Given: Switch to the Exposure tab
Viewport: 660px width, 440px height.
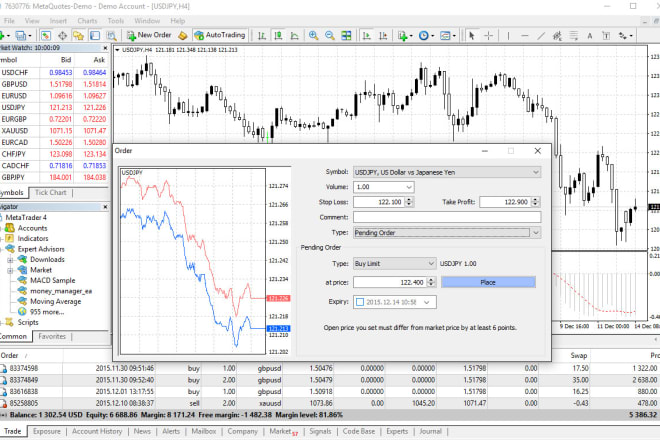Looking at the screenshot, I should [47, 431].
